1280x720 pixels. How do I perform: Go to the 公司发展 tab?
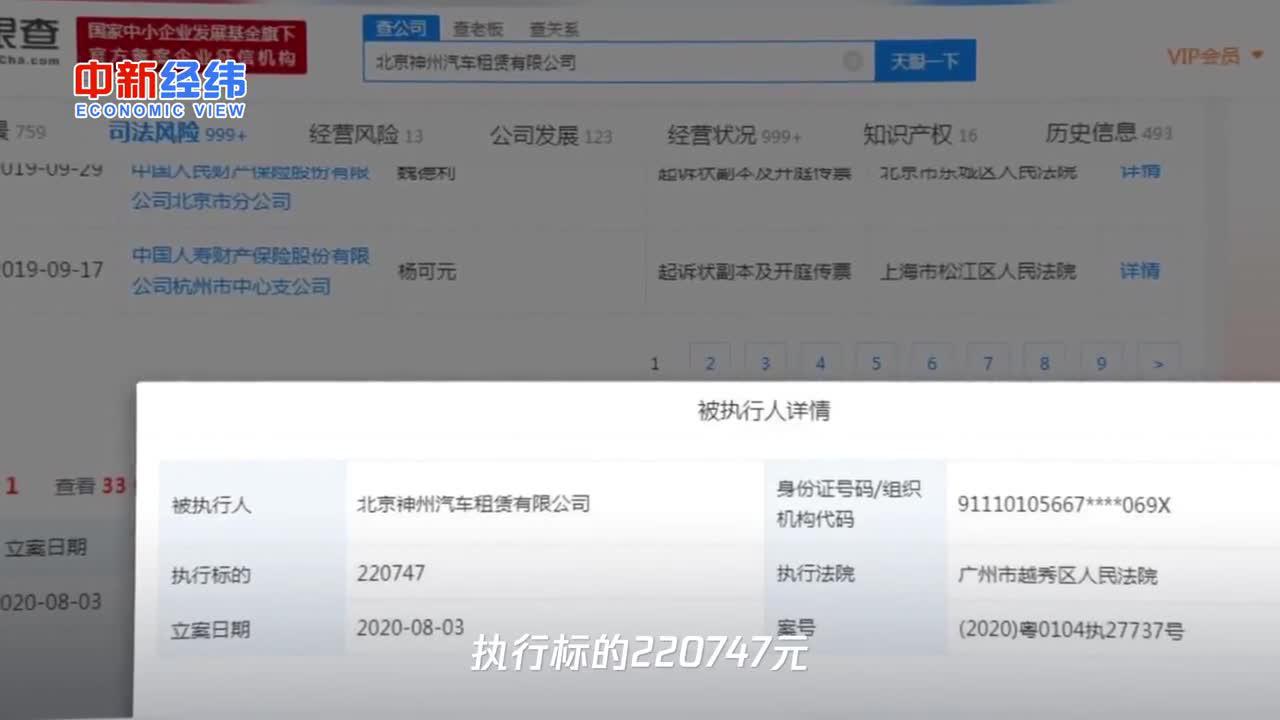551,135
